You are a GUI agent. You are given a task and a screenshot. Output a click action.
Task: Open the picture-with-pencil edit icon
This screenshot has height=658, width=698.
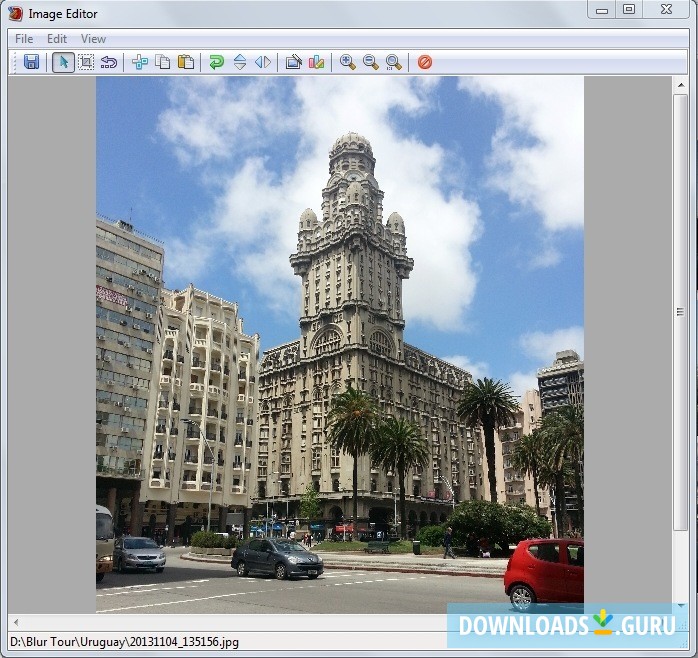[293, 62]
